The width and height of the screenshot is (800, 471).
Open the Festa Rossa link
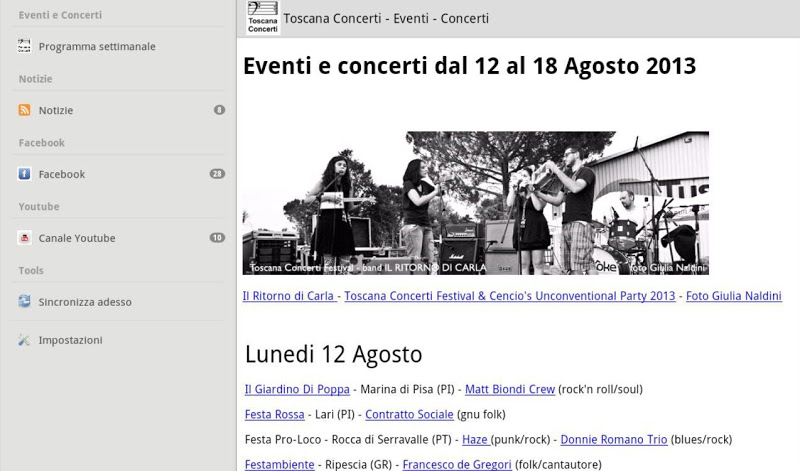[274, 414]
